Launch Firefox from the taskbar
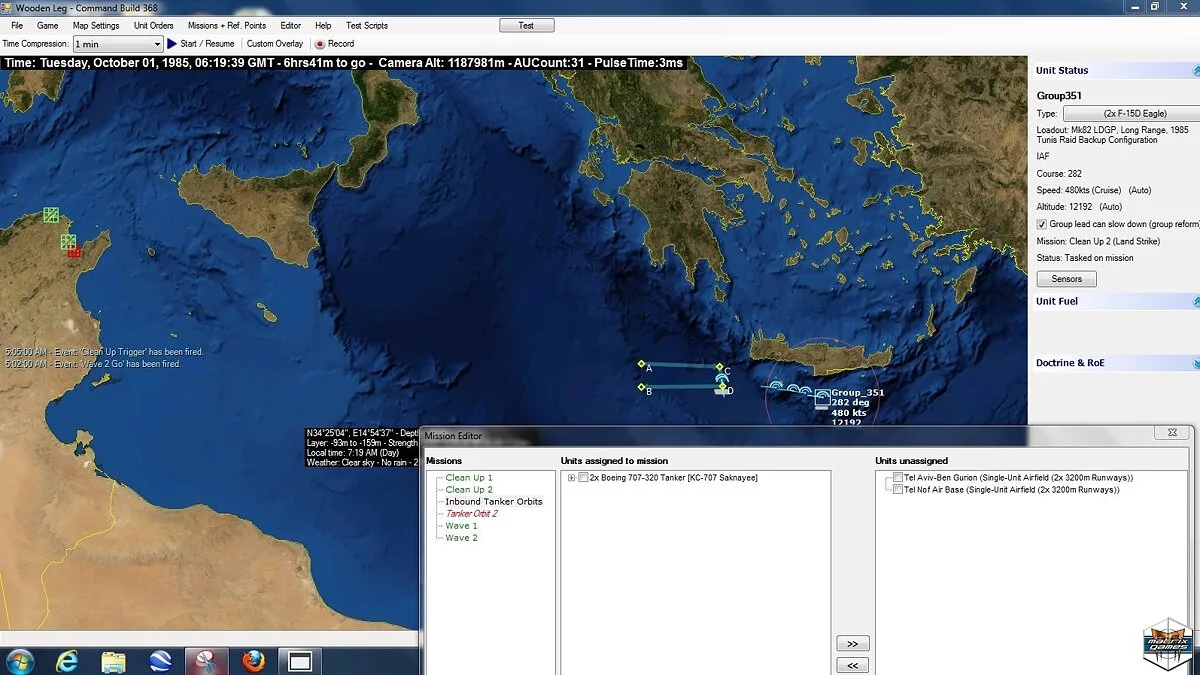This screenshot has width=1200, height=675. (254, 661)
